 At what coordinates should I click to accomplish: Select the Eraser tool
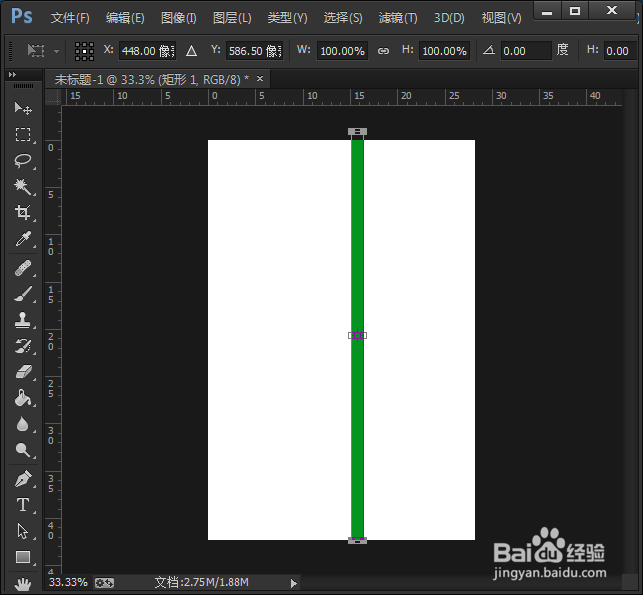point(23,372)
